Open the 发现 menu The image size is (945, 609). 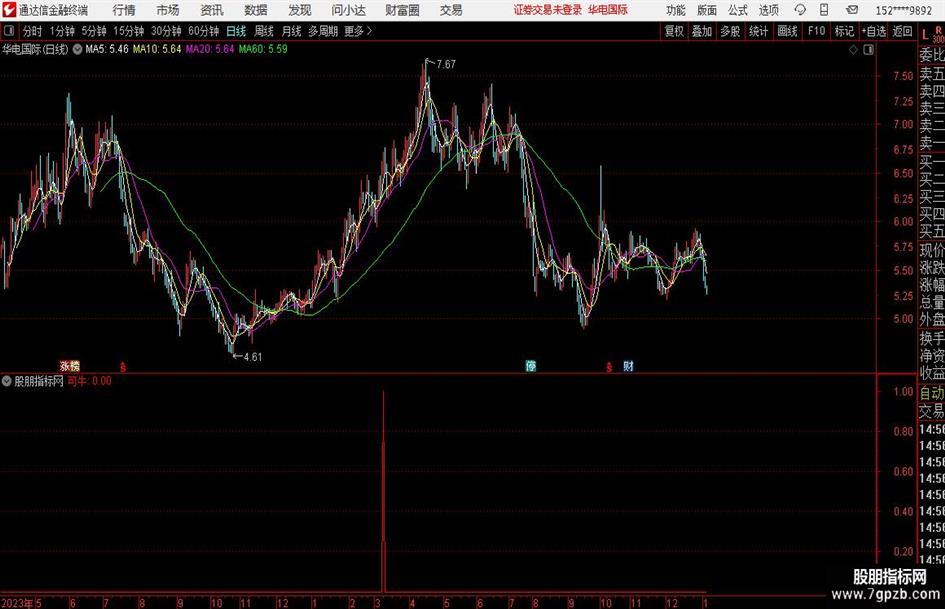coord(300,10)
